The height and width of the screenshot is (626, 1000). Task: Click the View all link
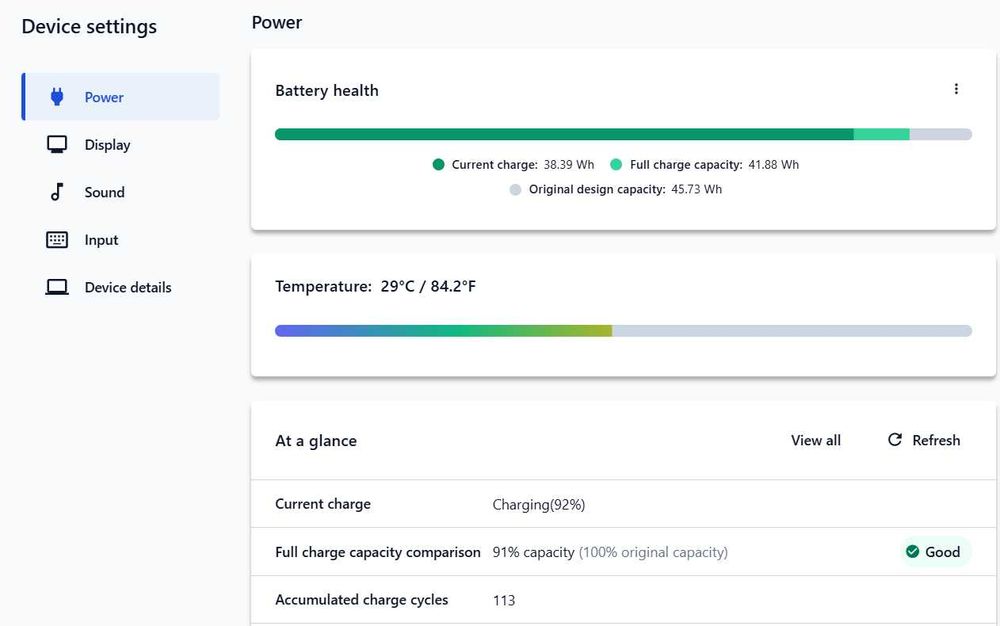pyautogui.click(x=816, y=440)
